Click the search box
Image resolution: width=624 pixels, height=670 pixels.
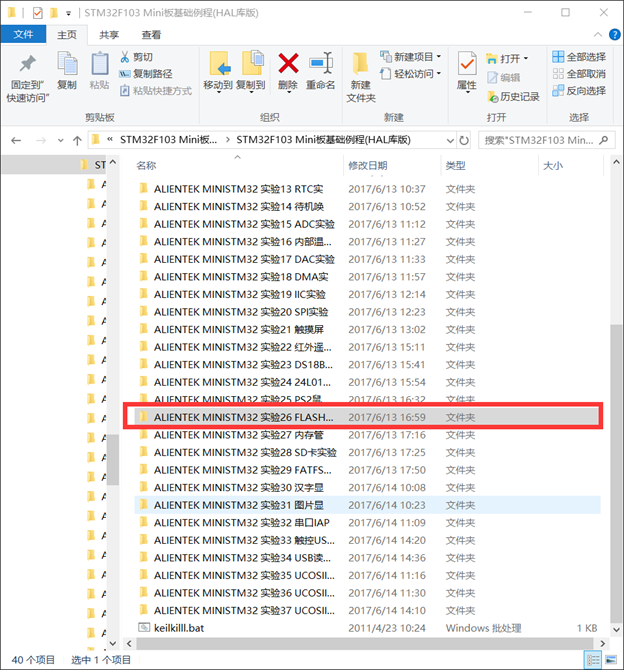547,140
